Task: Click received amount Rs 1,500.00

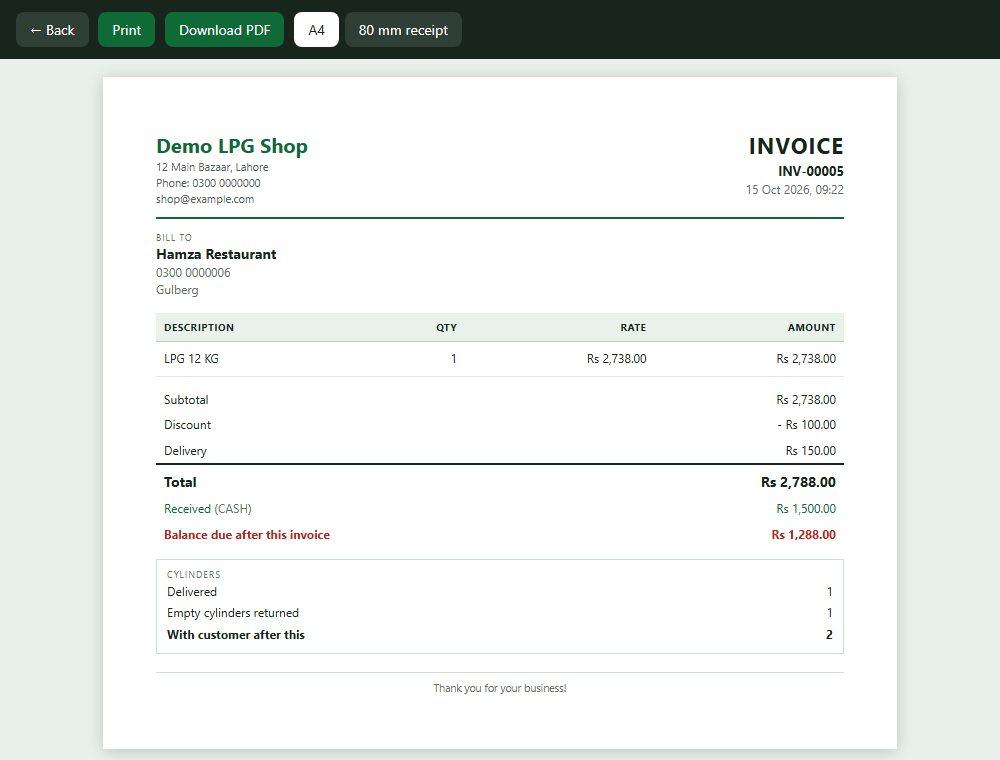Action: pyautogui.click(x=806, y=509)
